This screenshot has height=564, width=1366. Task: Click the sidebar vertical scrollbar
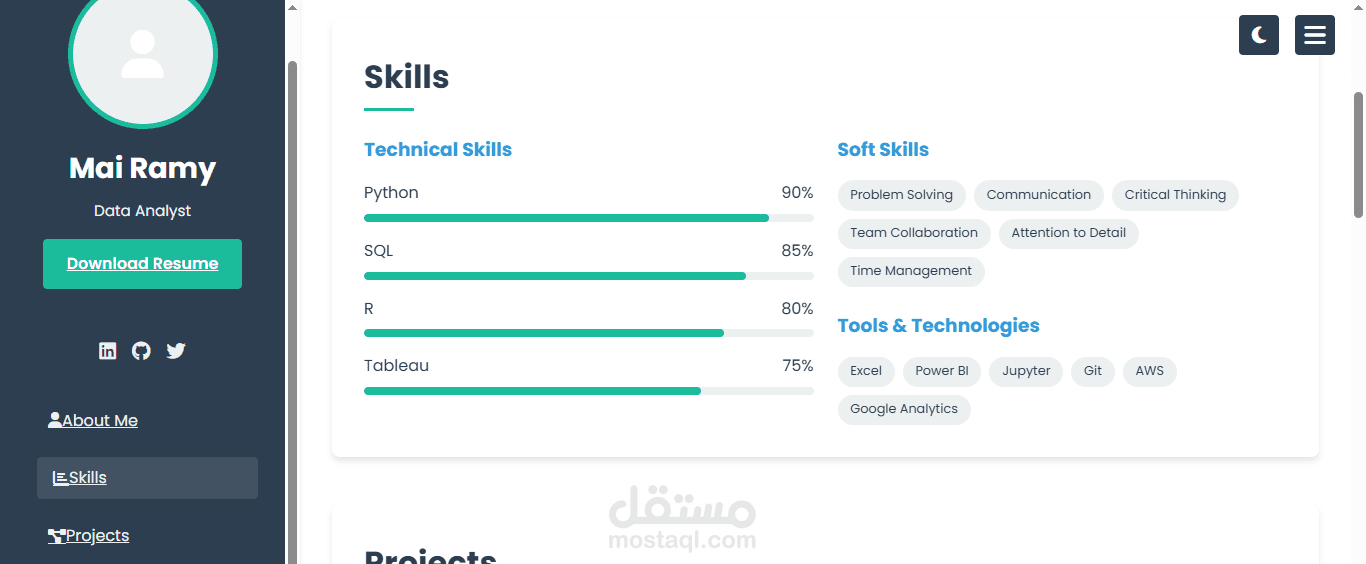pyautogui.click(x=292, y=300)
